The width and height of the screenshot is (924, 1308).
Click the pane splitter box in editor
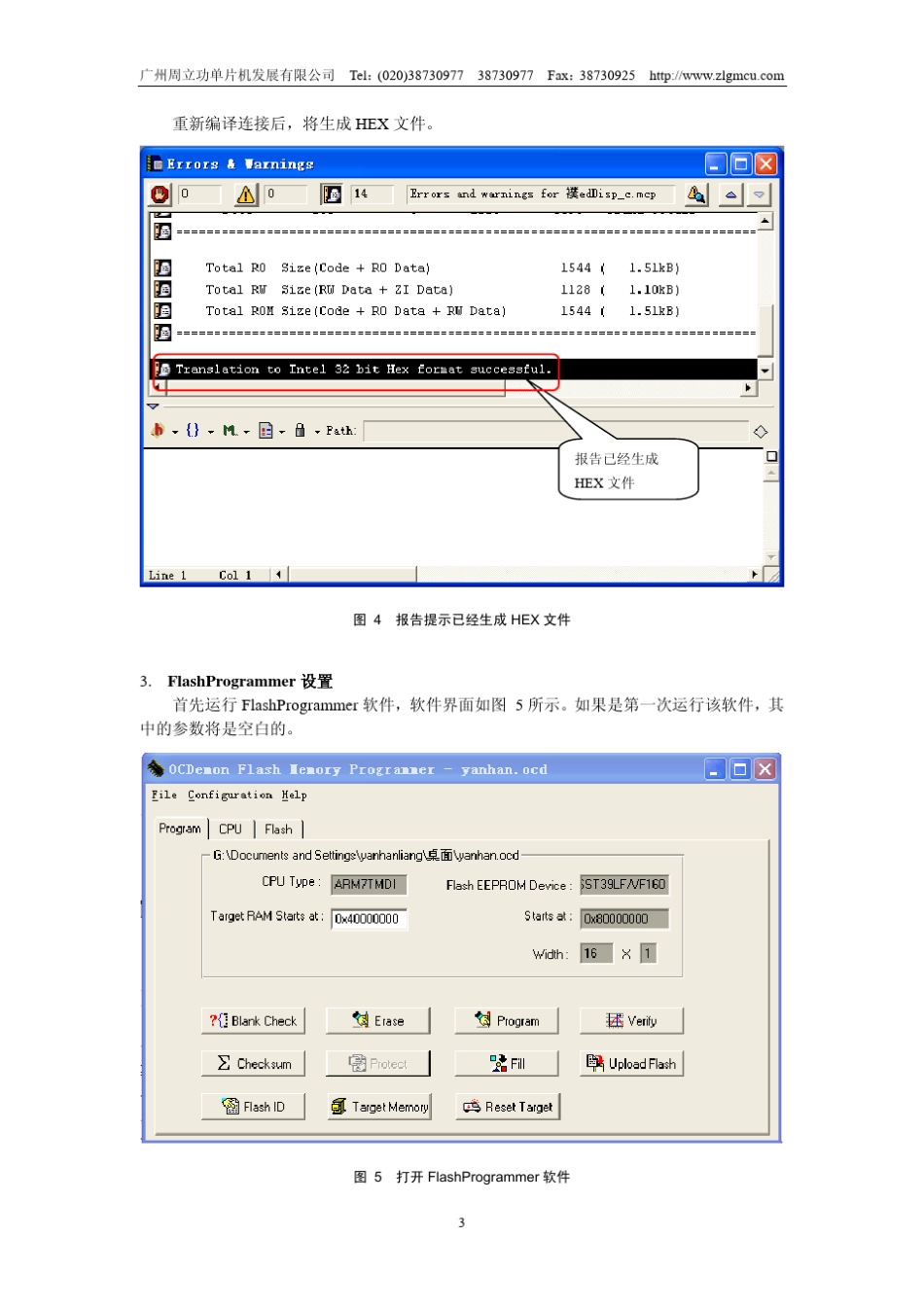pyautogui.click(x=772, y=456)
